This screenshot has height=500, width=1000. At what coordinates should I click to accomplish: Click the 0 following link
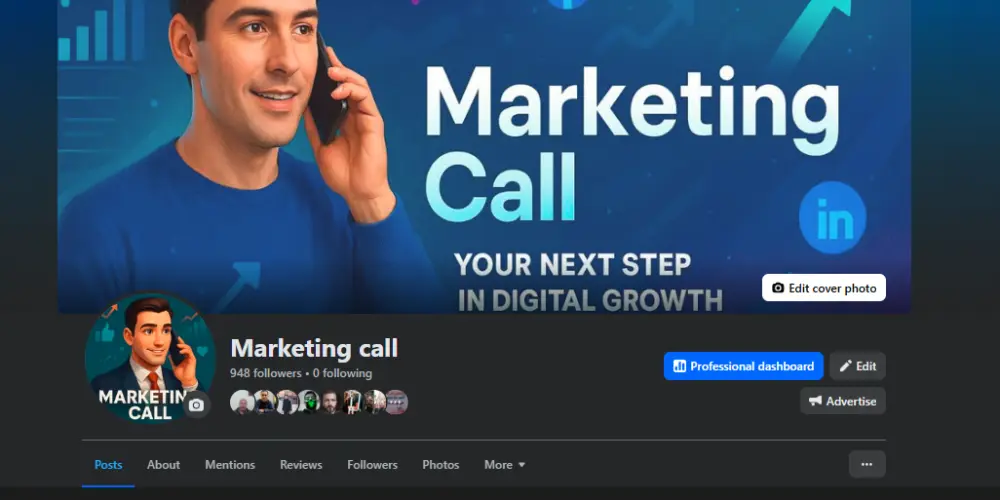pos(342,373)
